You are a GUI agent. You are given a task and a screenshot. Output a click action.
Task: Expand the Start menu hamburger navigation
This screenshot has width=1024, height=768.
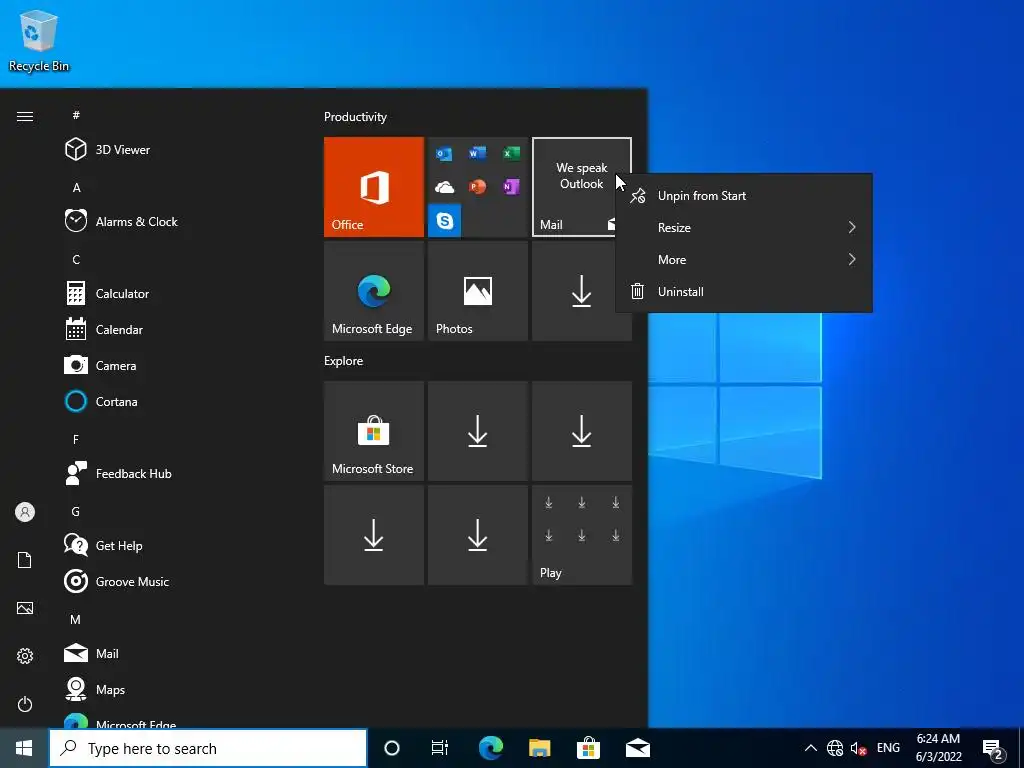coord(25,116)
